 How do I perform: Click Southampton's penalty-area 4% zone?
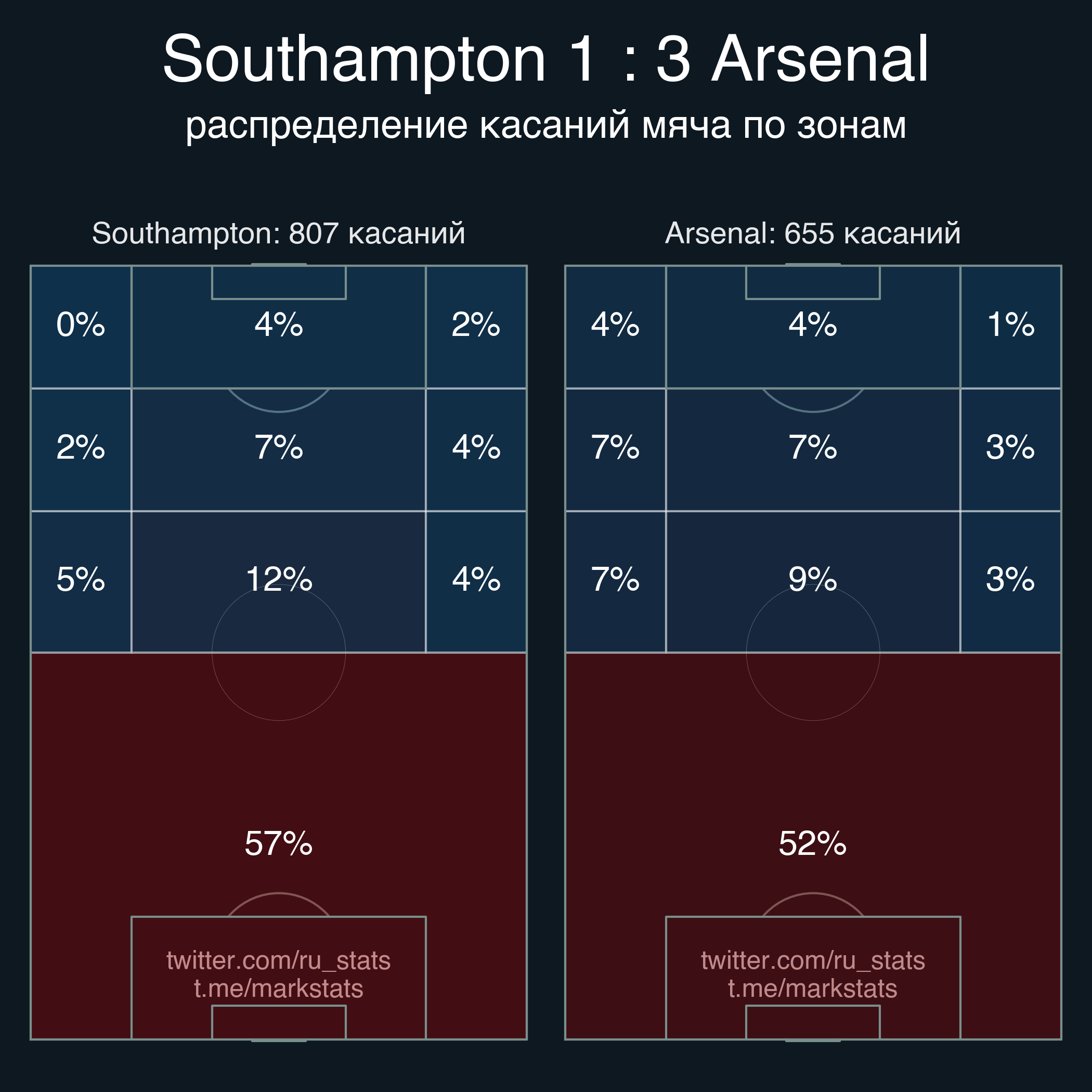(x=279, y=325)
